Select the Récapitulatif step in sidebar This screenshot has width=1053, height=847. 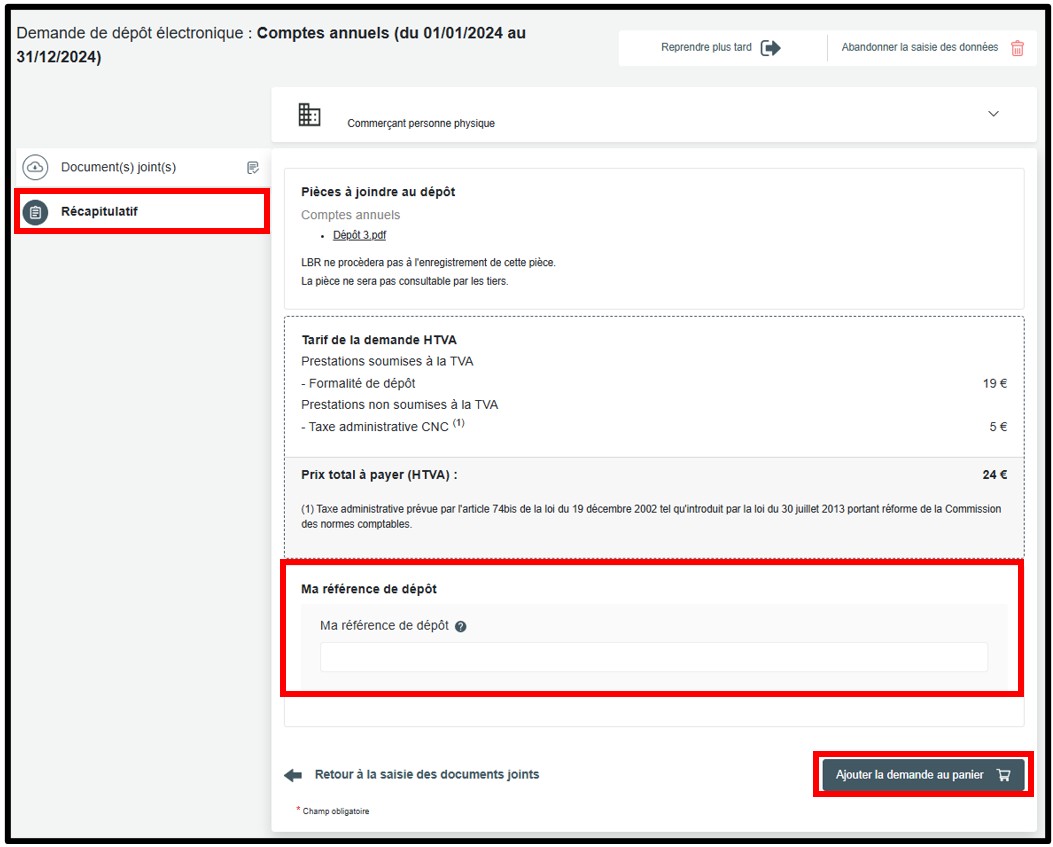(x=99, y=212)
